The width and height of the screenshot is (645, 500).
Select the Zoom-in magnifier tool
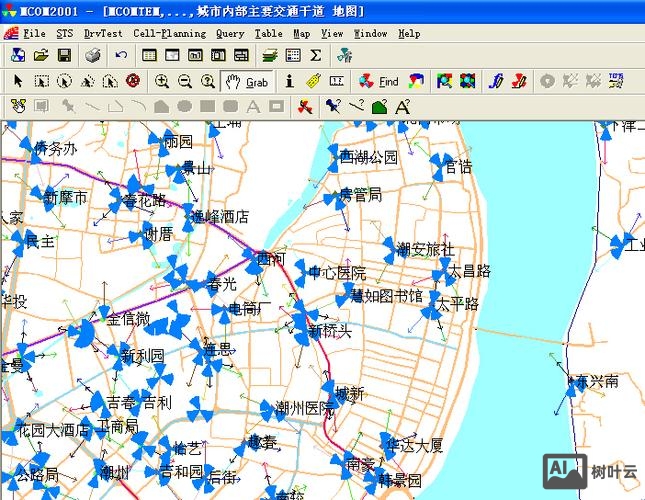click(x=162, y=81)
